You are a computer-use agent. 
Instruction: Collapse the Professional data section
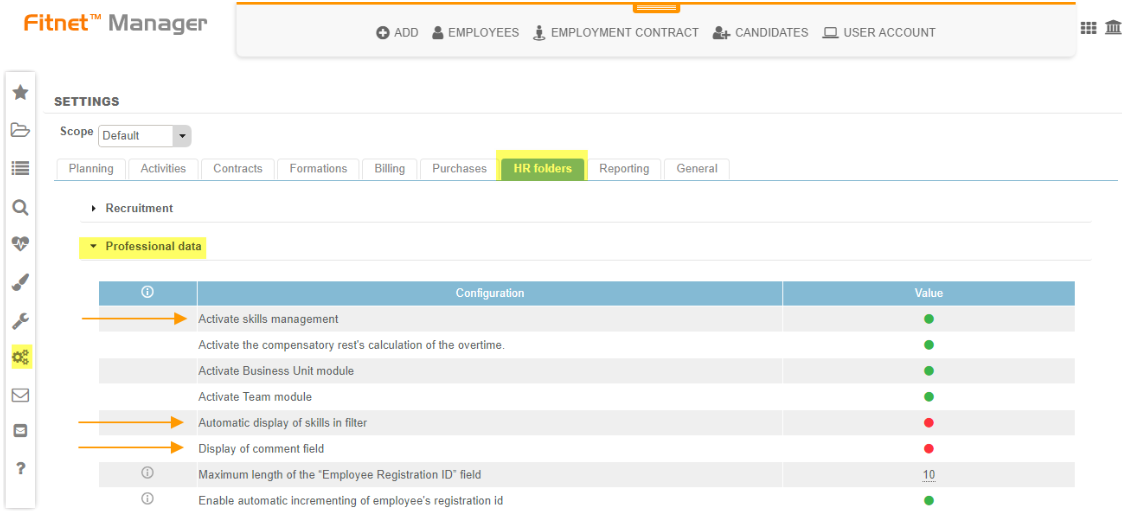click(152, 246)
